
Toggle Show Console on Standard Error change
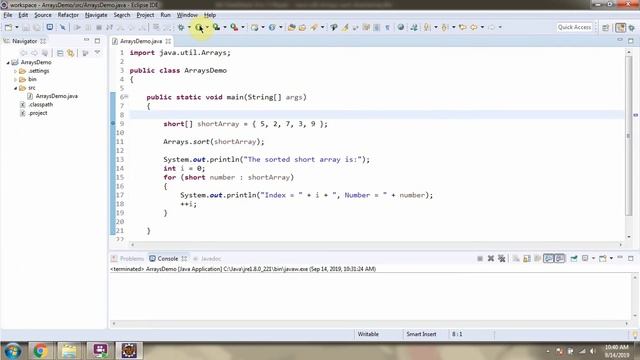pos(560,258)
